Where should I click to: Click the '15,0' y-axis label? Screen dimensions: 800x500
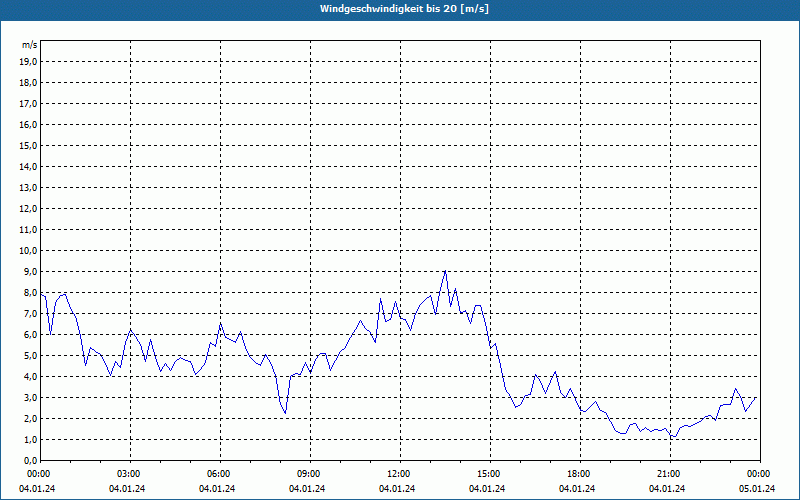point(28,145)
